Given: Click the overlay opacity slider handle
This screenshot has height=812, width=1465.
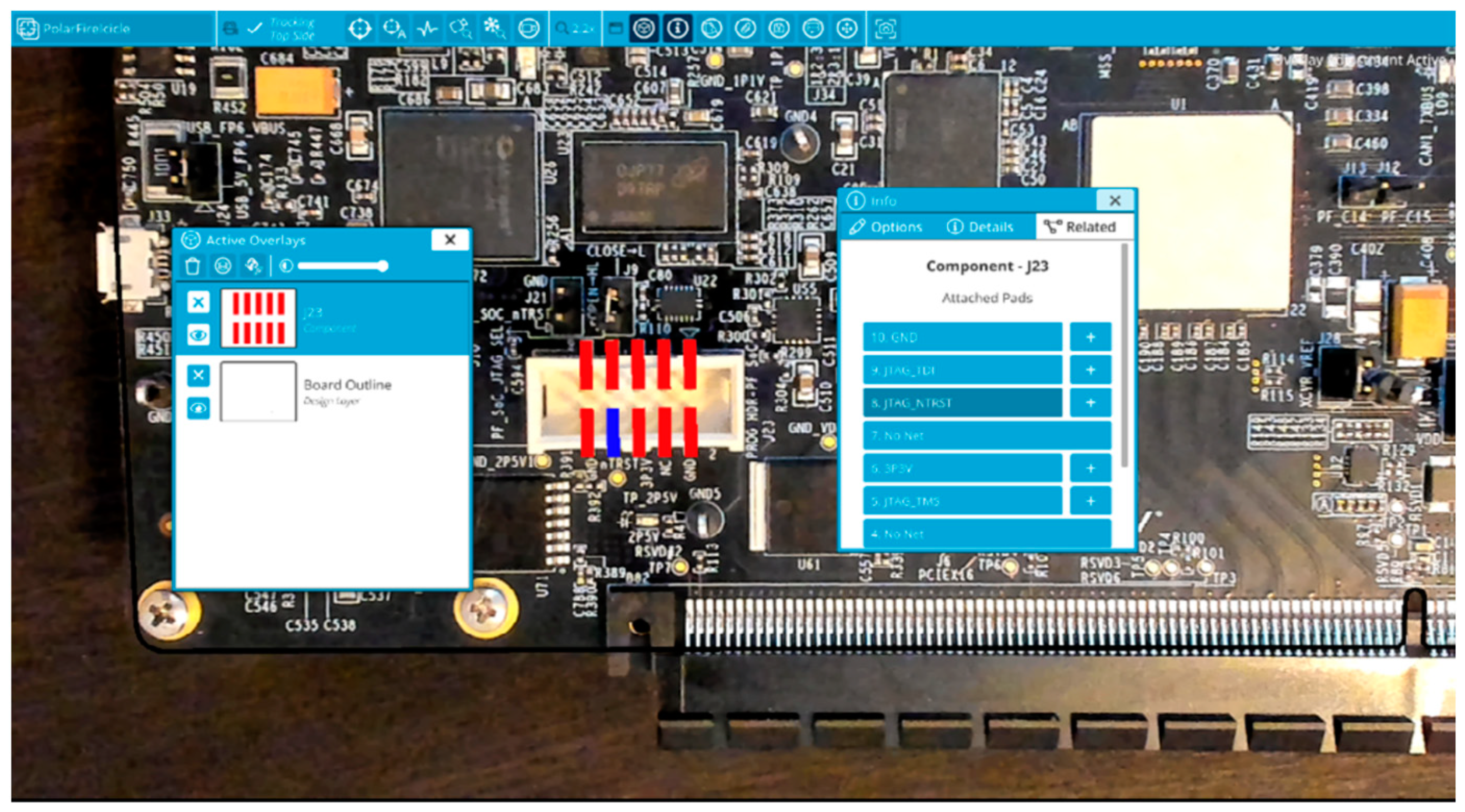Looking at the screenshot, I should (x=383, y=266).
